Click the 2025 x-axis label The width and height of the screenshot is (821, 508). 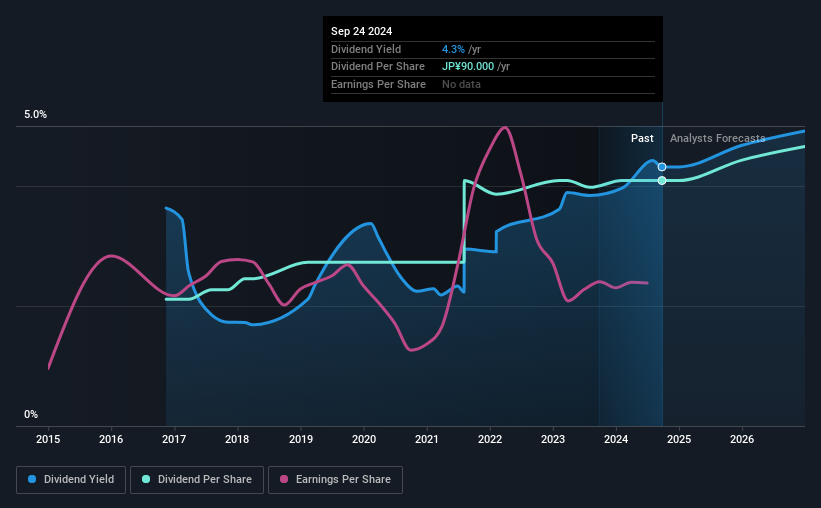click(679, 439)
